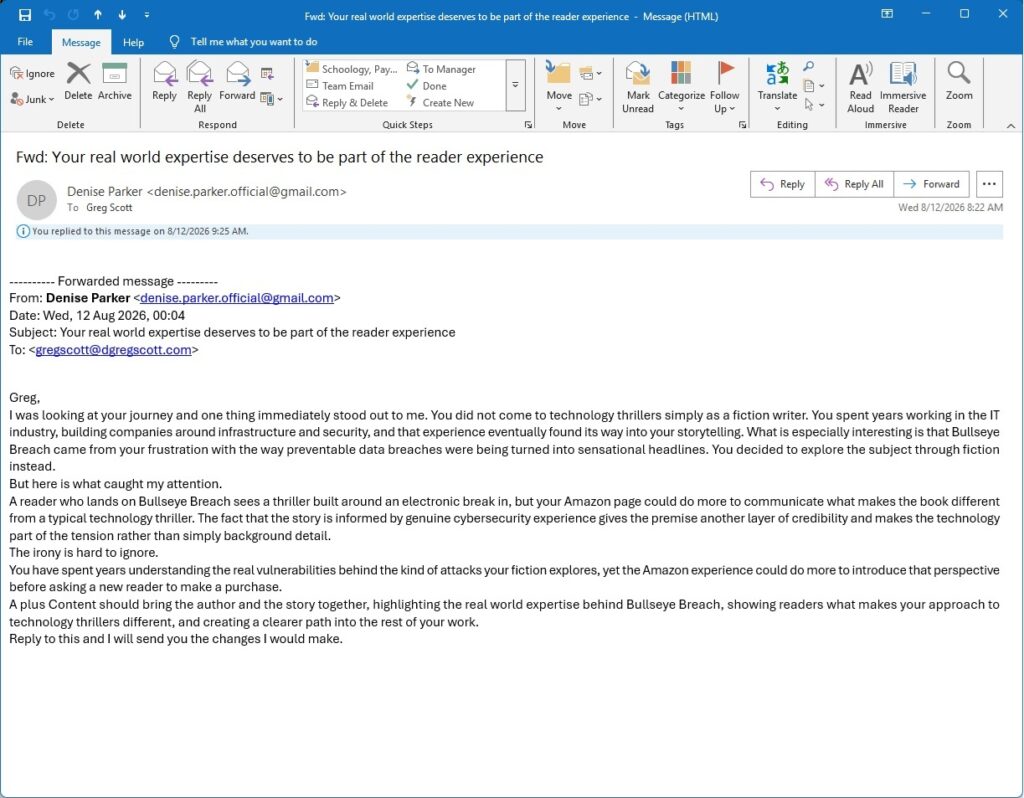Click the Save icon in title bar
The width and height of the screenshot is (1024, 798).
(25, 14)
